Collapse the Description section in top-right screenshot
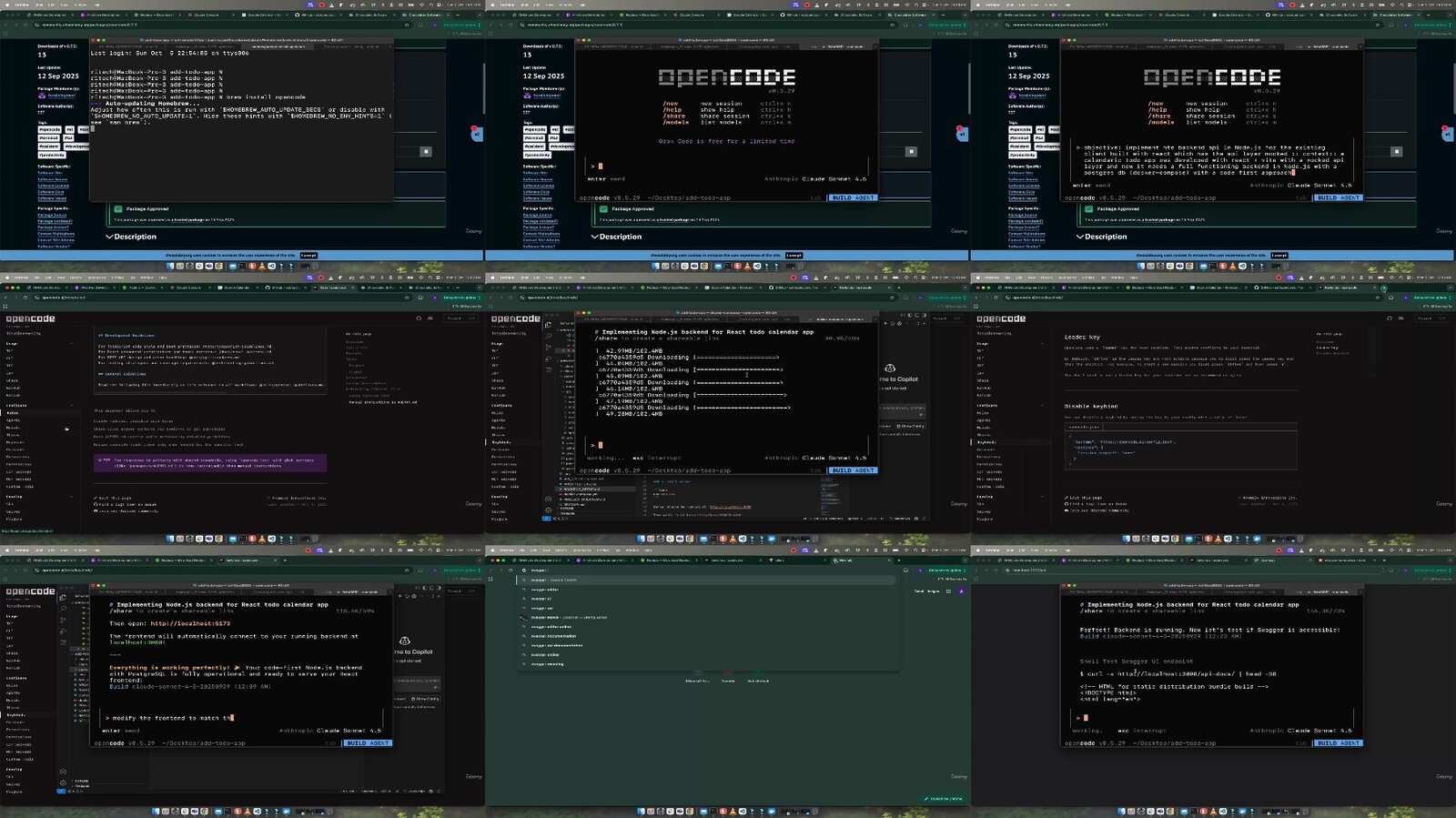1456x818 pixels. [x=1079, y=237]
